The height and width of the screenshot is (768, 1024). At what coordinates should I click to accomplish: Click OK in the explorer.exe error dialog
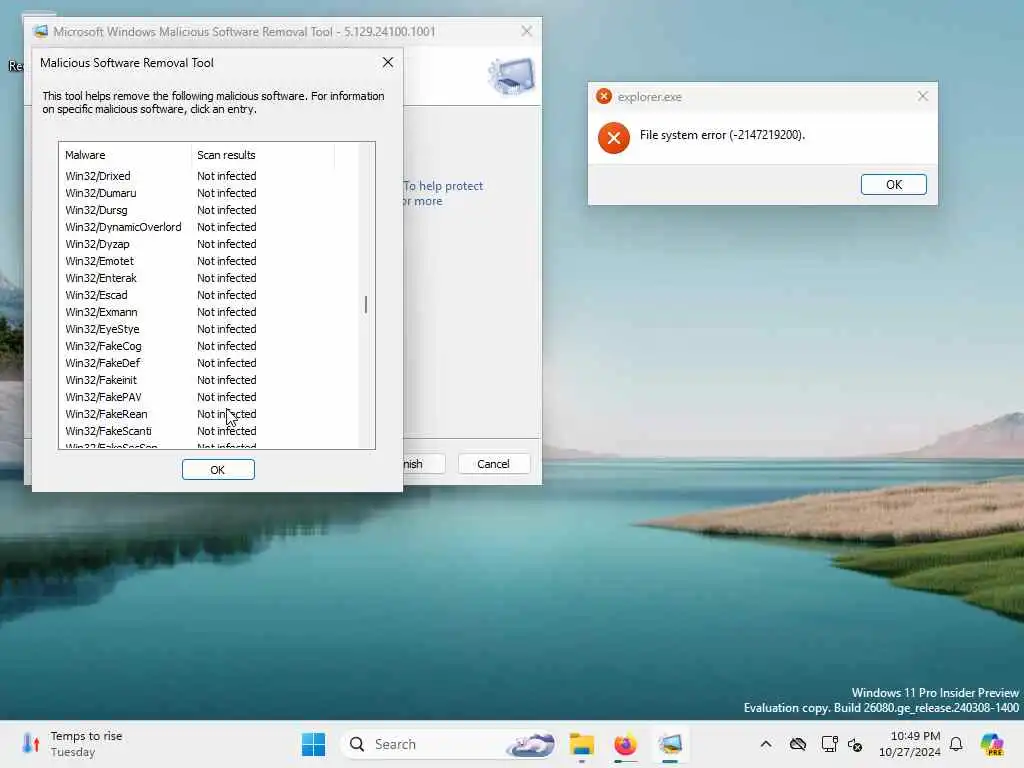click(x=893, y=185)
